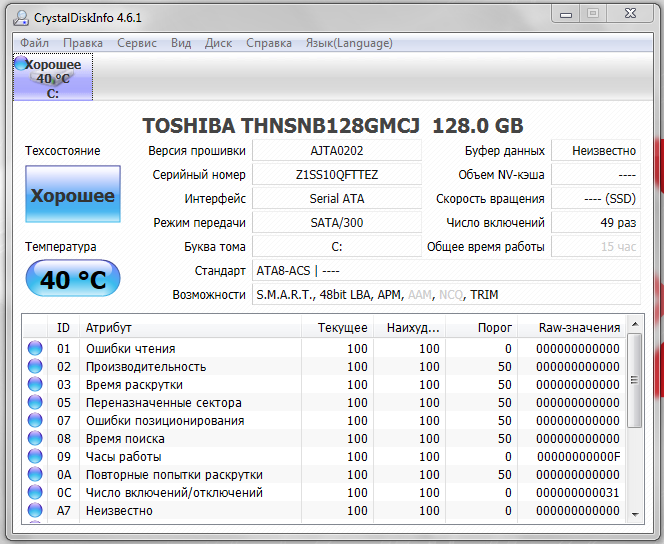Viewport: 664px width, 544px height.
Task: Click the ID column header
Action: tap(63, 327)
